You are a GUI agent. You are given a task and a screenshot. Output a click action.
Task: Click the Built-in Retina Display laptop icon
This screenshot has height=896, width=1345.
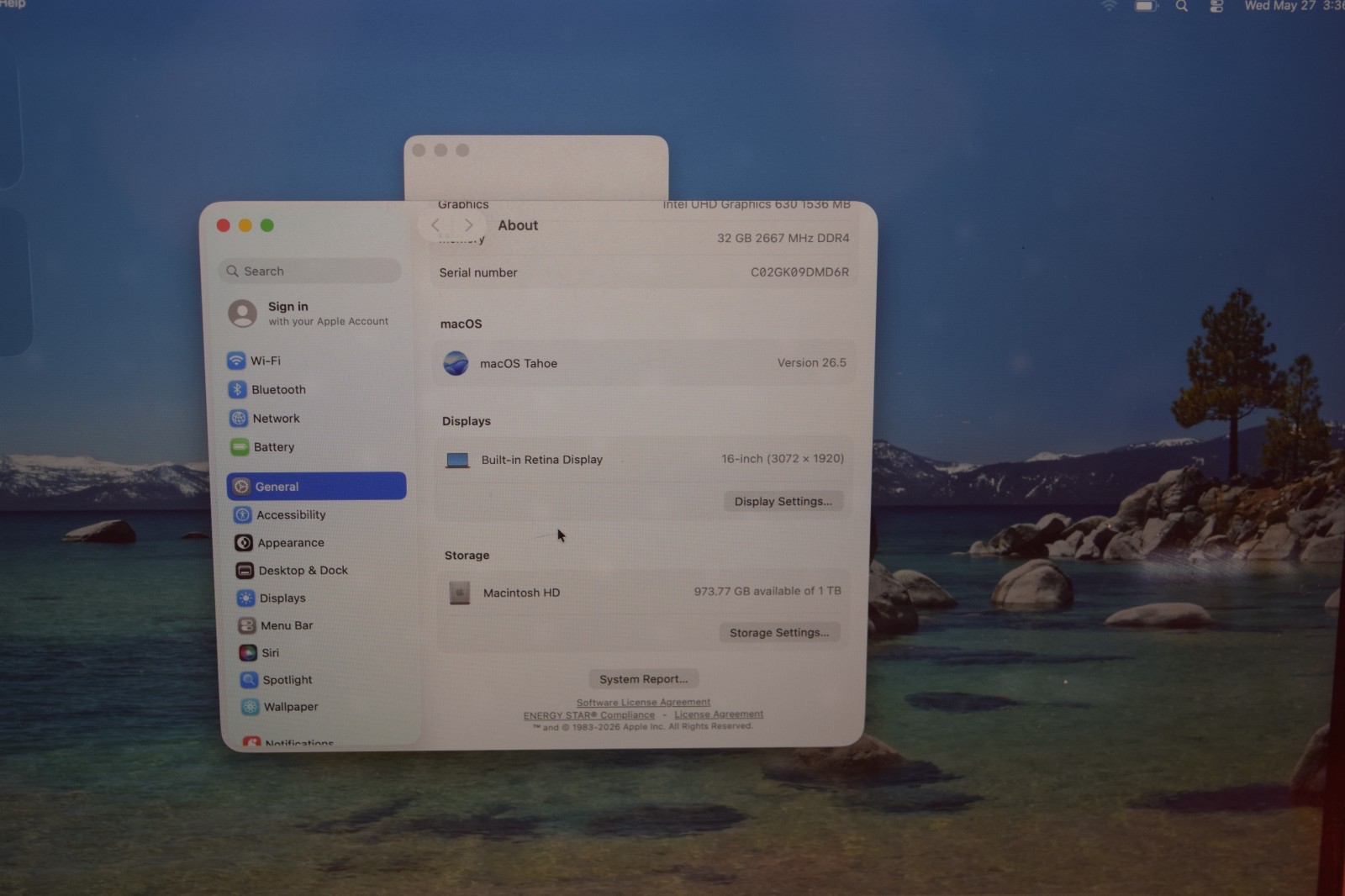point(457,460)
